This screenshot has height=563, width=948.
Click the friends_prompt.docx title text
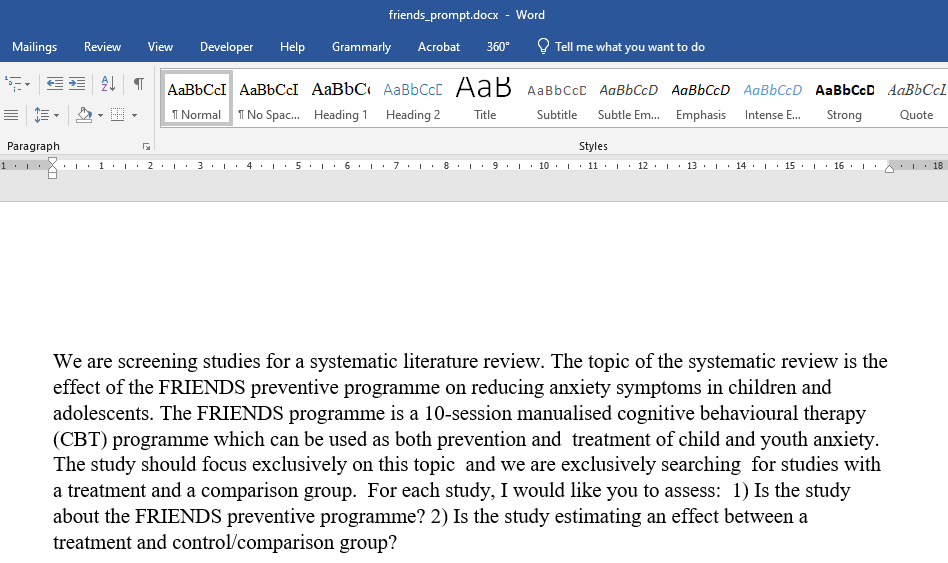pos(443,15)
